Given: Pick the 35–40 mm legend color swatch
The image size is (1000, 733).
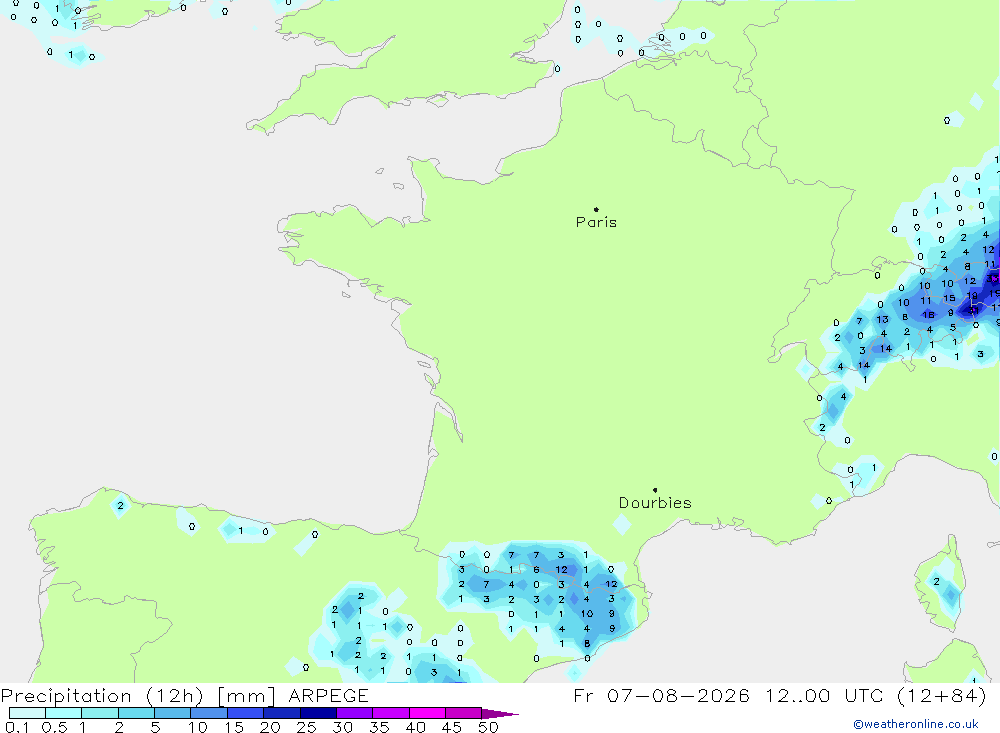Looking at the screenshot, I should [391, 713].
